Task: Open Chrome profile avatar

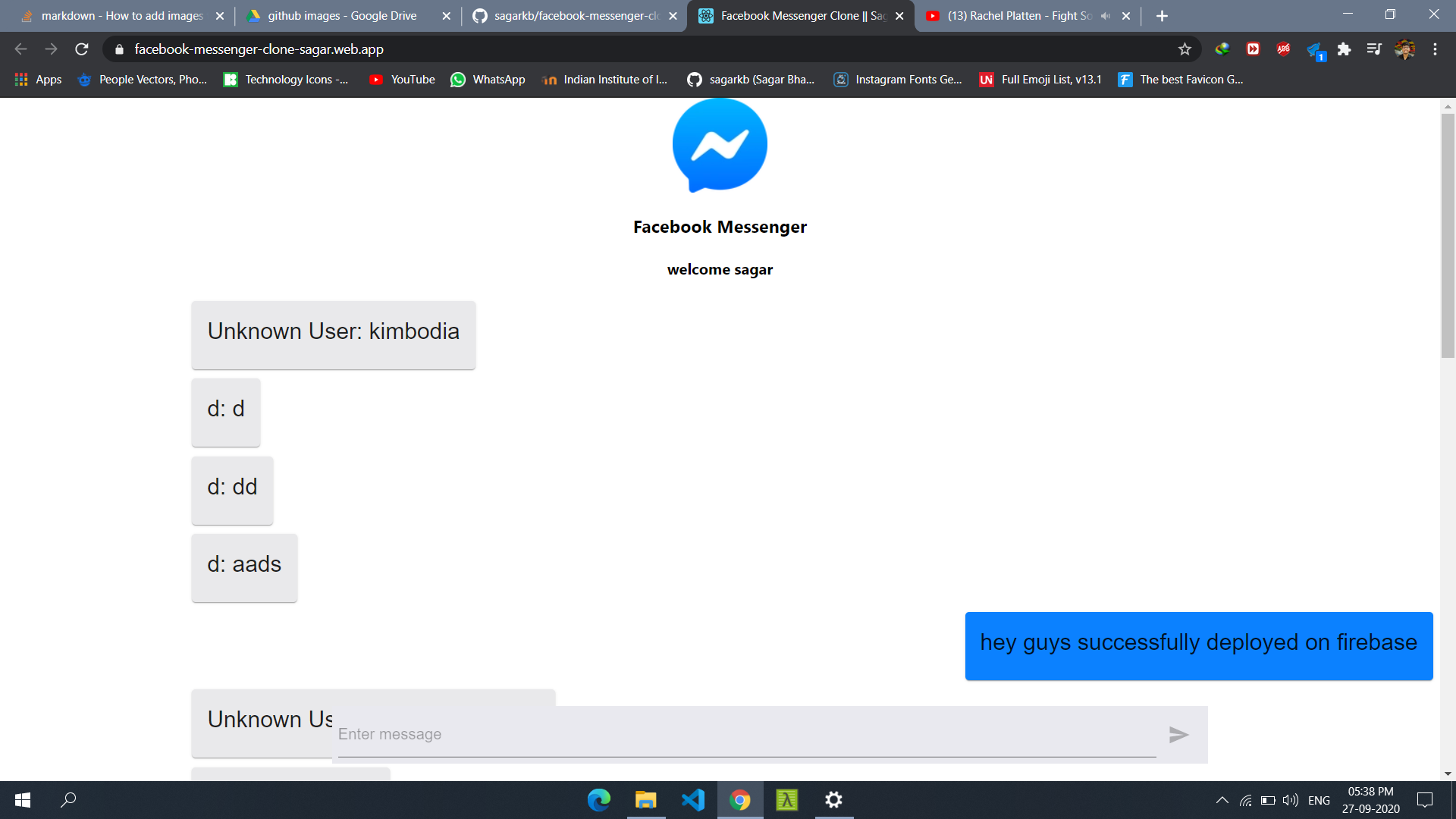Action: pyautogui.click(x=1404, y=49)
